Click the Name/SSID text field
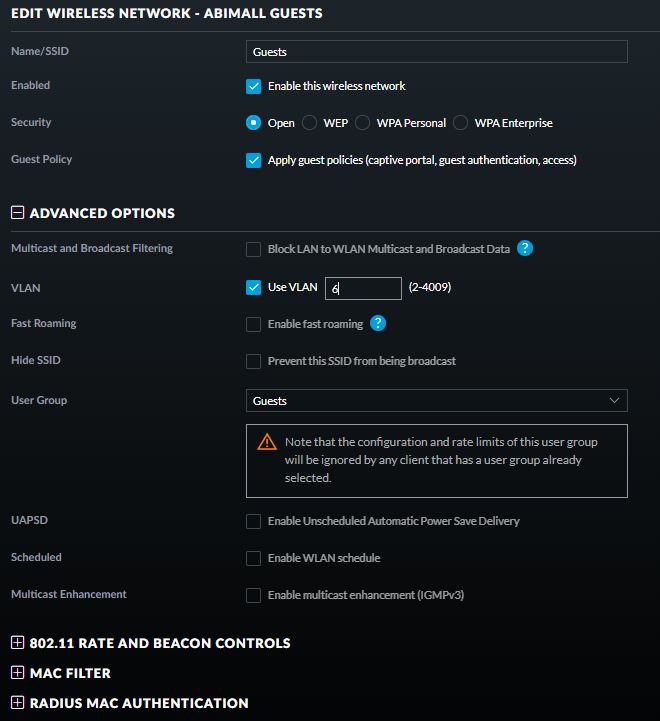The height and width of the screenshot is (721, 660). click(x=436, y=52)
